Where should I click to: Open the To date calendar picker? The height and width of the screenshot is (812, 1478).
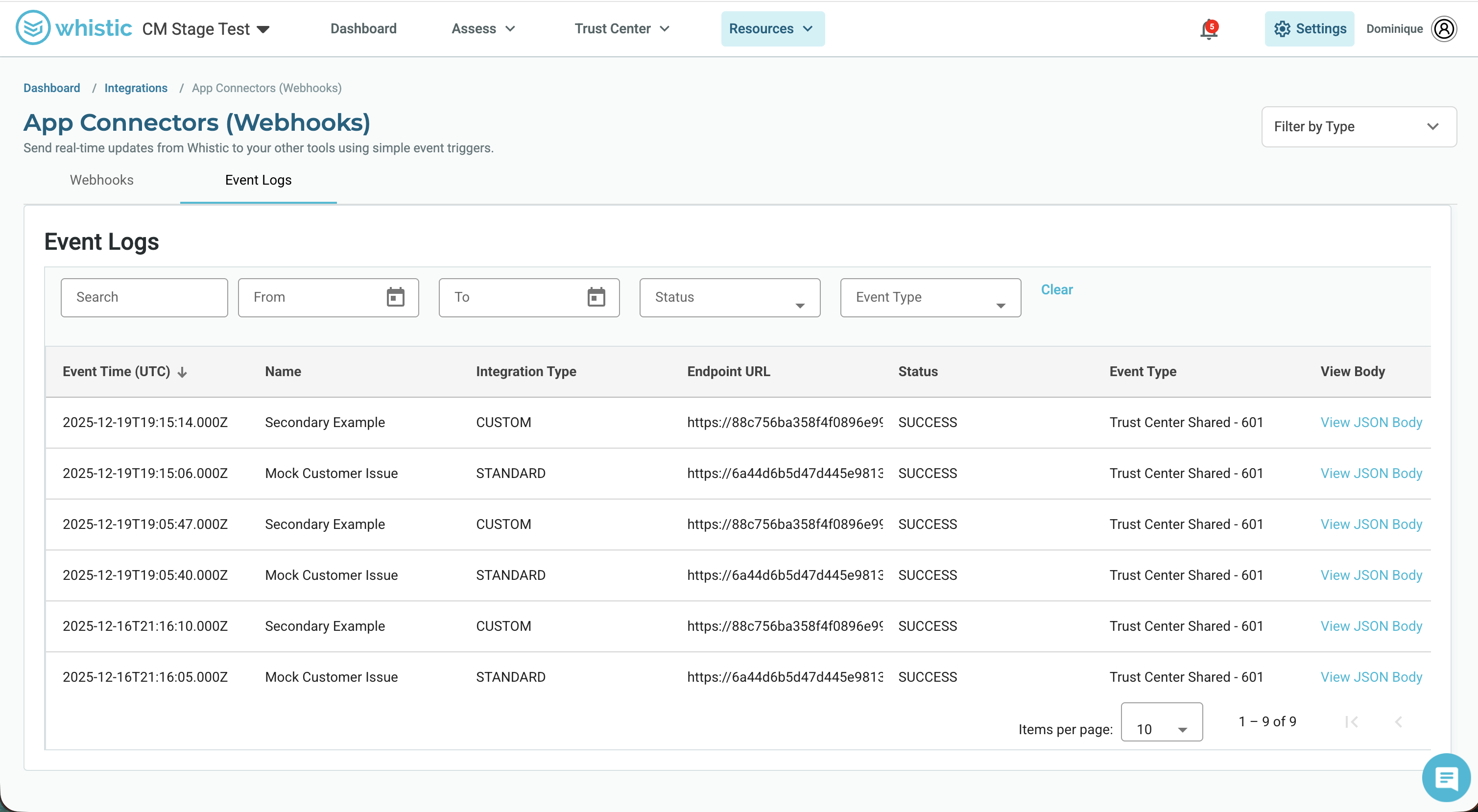(596, 297)
